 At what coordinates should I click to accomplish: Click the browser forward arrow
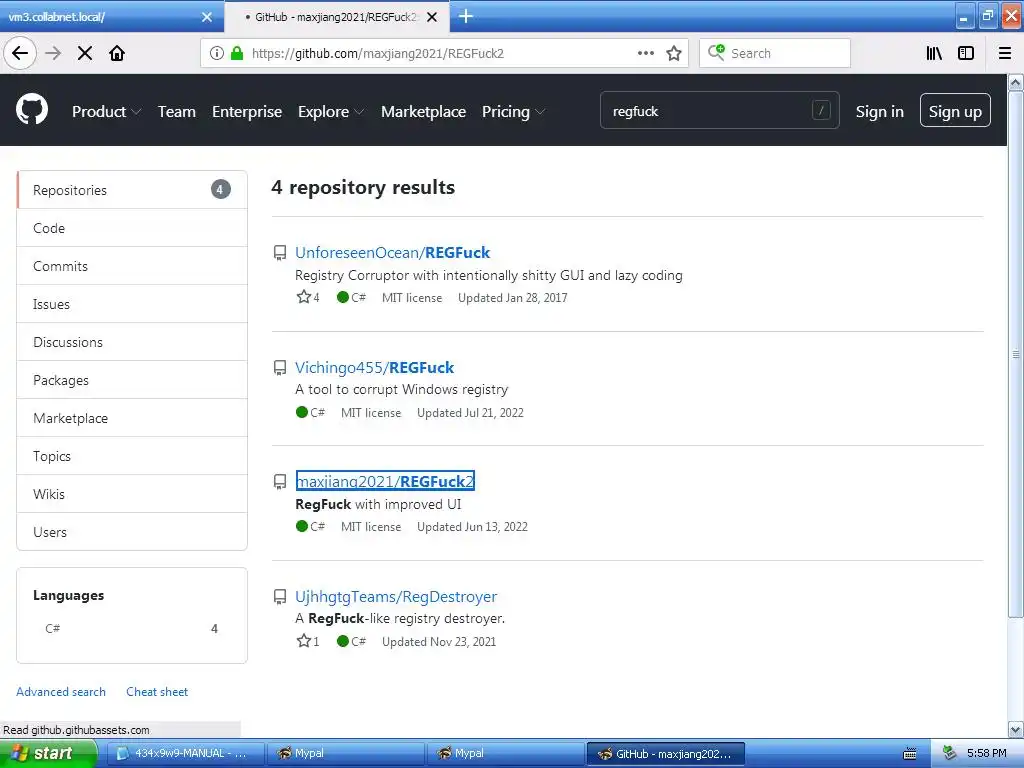pyautogui.click(x=53, y=53)
